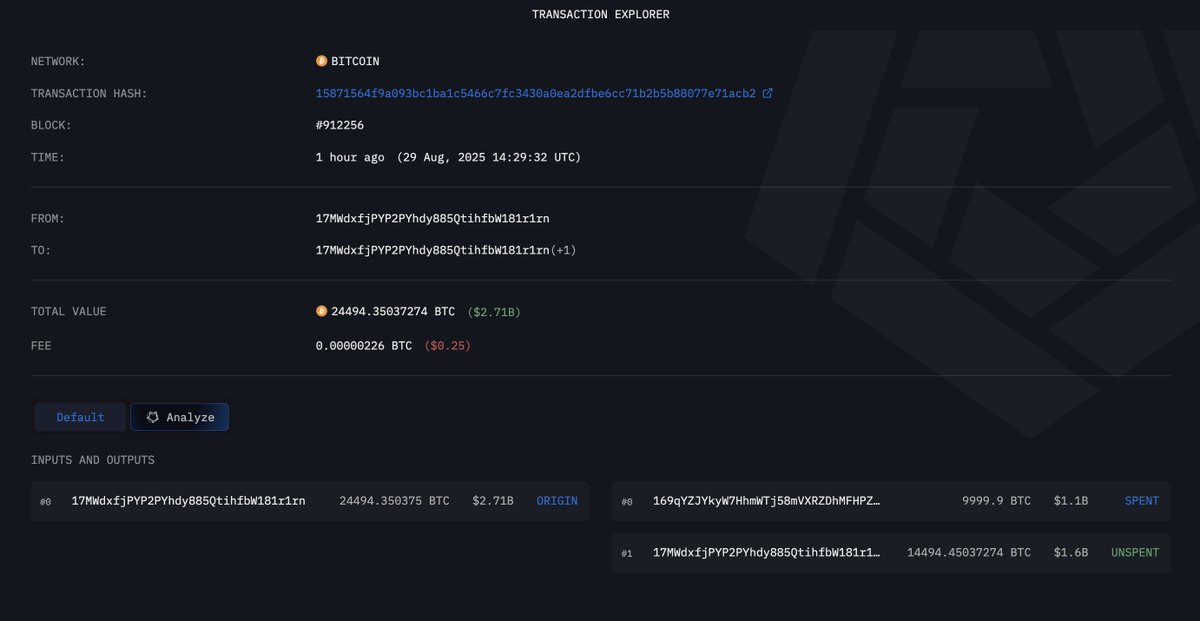Viewport: 1200px width, 621px height.
Task: Click the Bitcoin icon next to total value
Action: coord(322,311)
